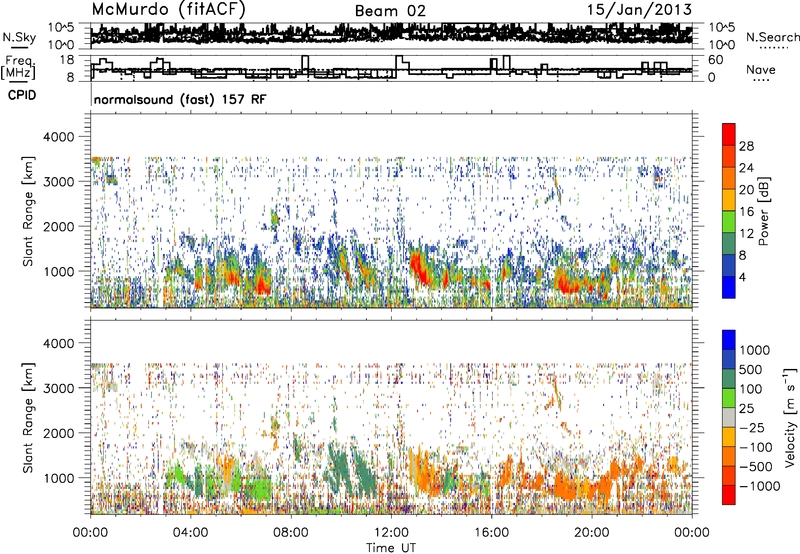The image size is (800, 554).
Task: Click the 20:00 time tick label
Action: coord(591,533)
